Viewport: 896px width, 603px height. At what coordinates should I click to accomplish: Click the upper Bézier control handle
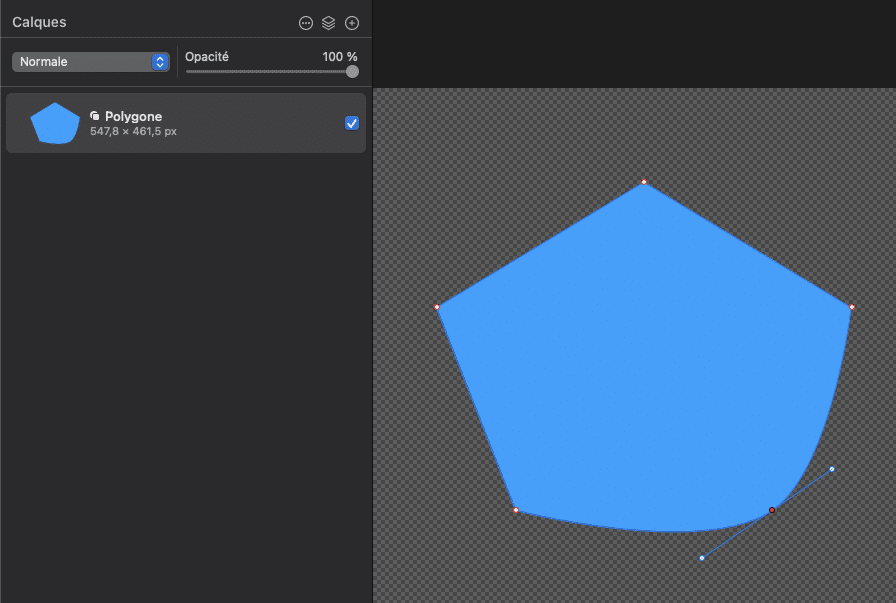pos(832,469)
